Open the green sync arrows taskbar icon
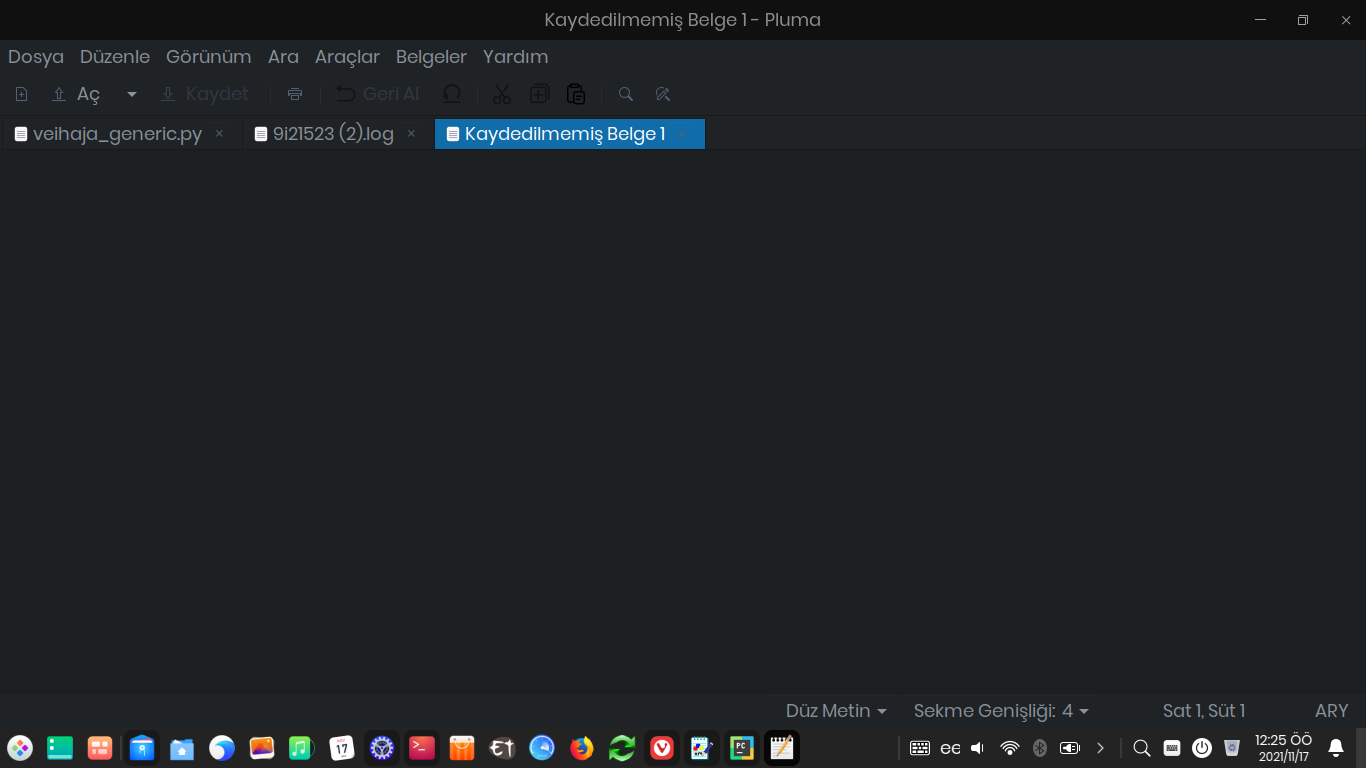The height and width of the screenshot is (768, 1366). coord(622,748)
